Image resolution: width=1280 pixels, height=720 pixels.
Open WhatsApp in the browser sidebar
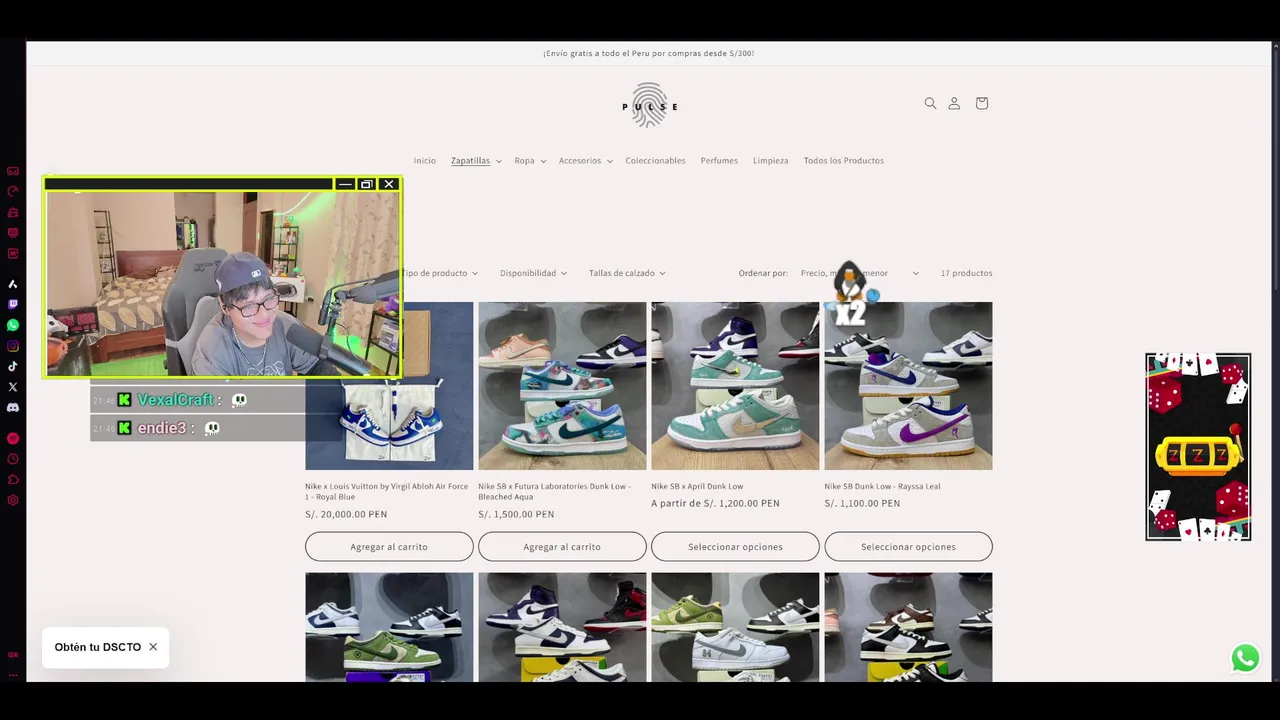[x=13, y=325]
